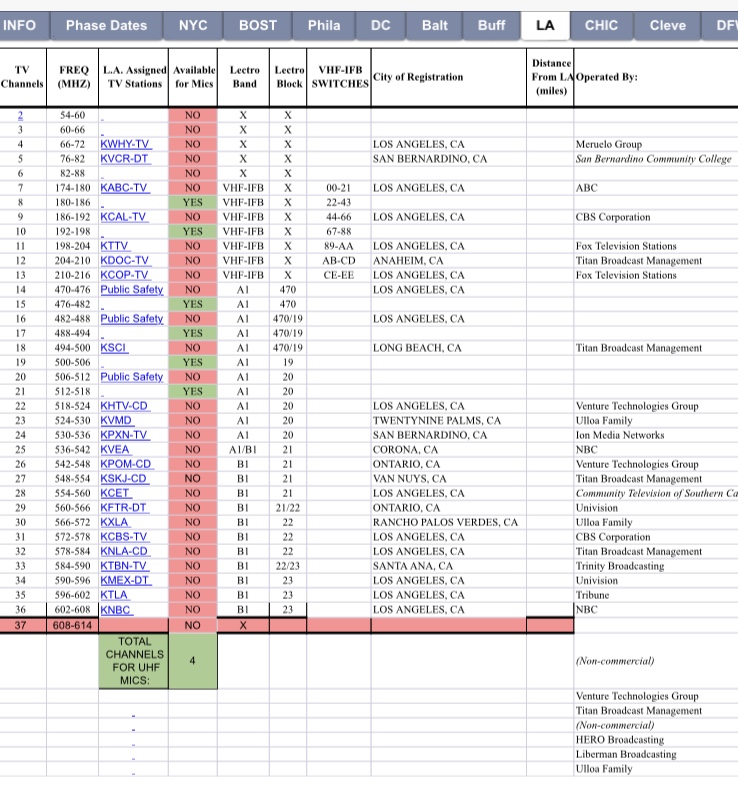Click the 608-614 frequency cell
This screenshot has height=793, width=738.
(72, 626)
